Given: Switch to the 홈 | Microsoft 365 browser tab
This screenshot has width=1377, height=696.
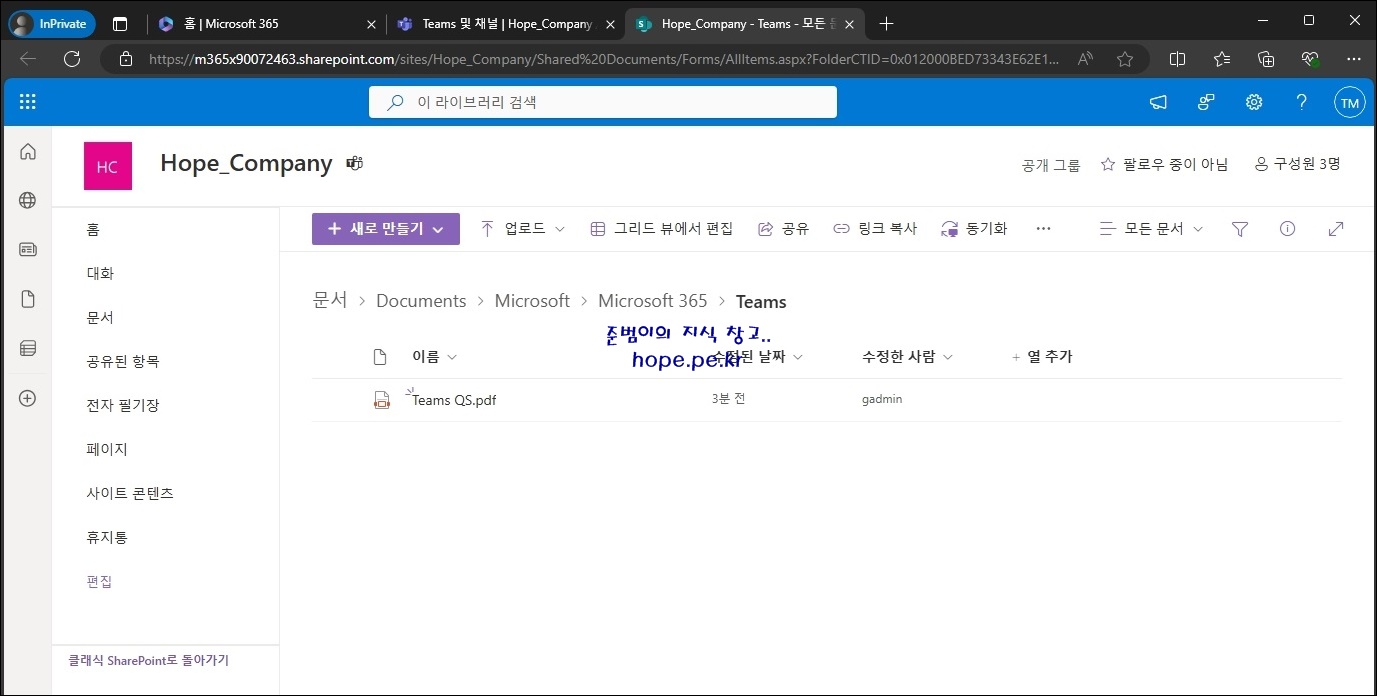Looking at the screenshot, I should (x=268, y=23).
